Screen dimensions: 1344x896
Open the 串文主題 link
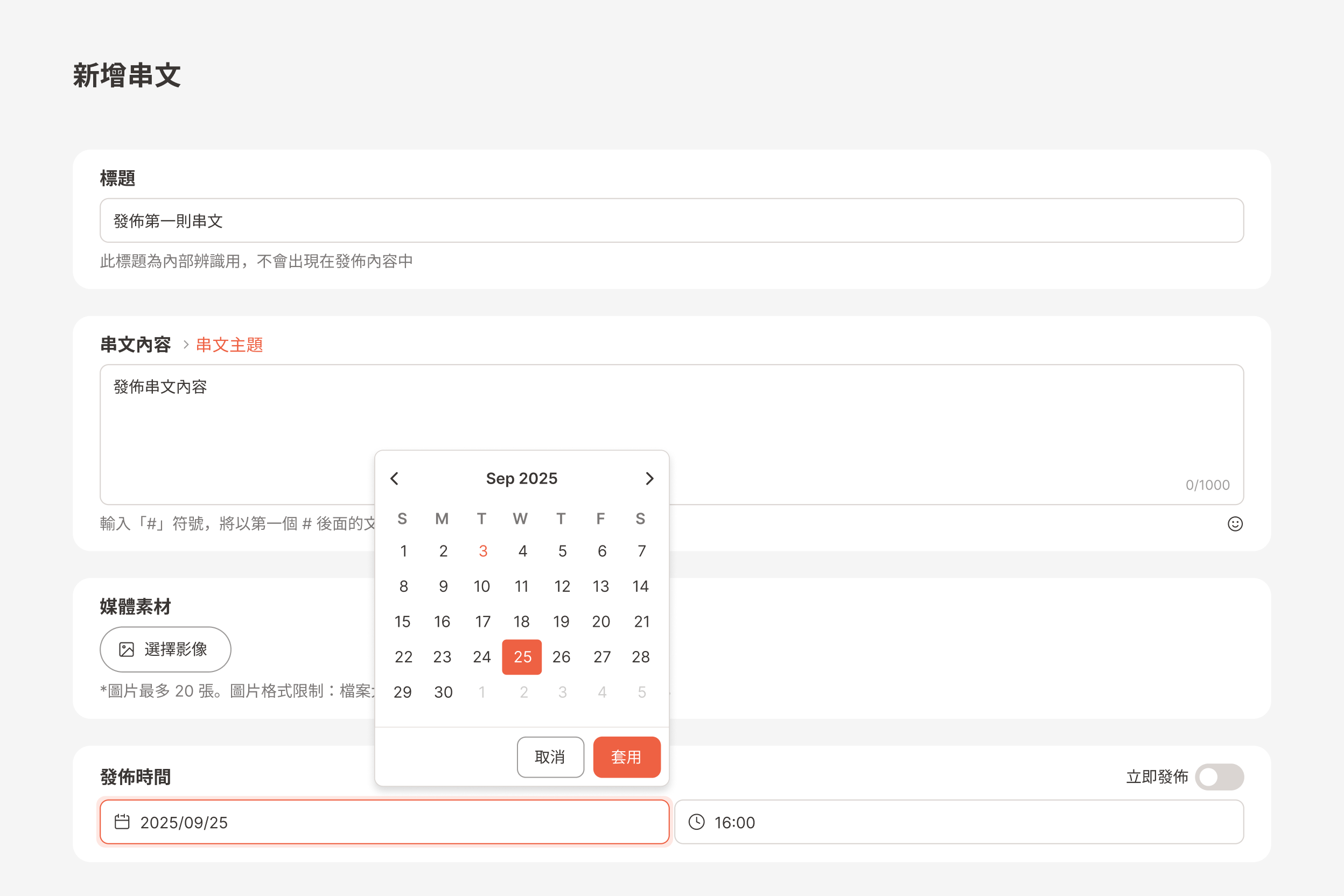[x=229, y=345]
